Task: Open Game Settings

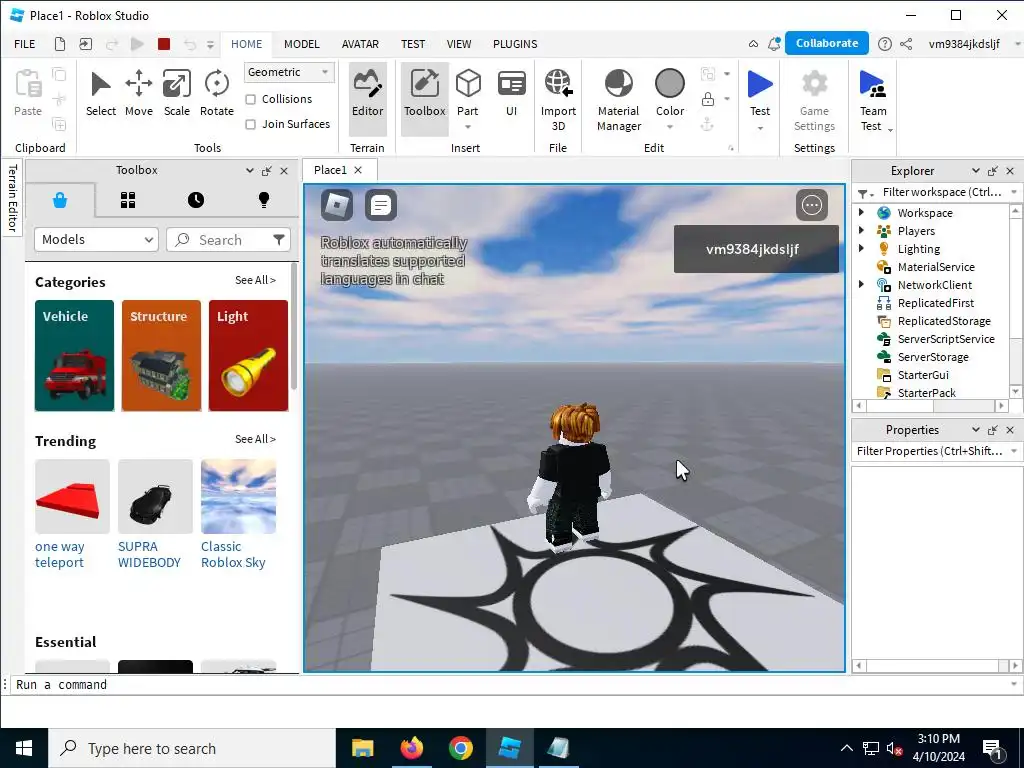Action: 814,101
